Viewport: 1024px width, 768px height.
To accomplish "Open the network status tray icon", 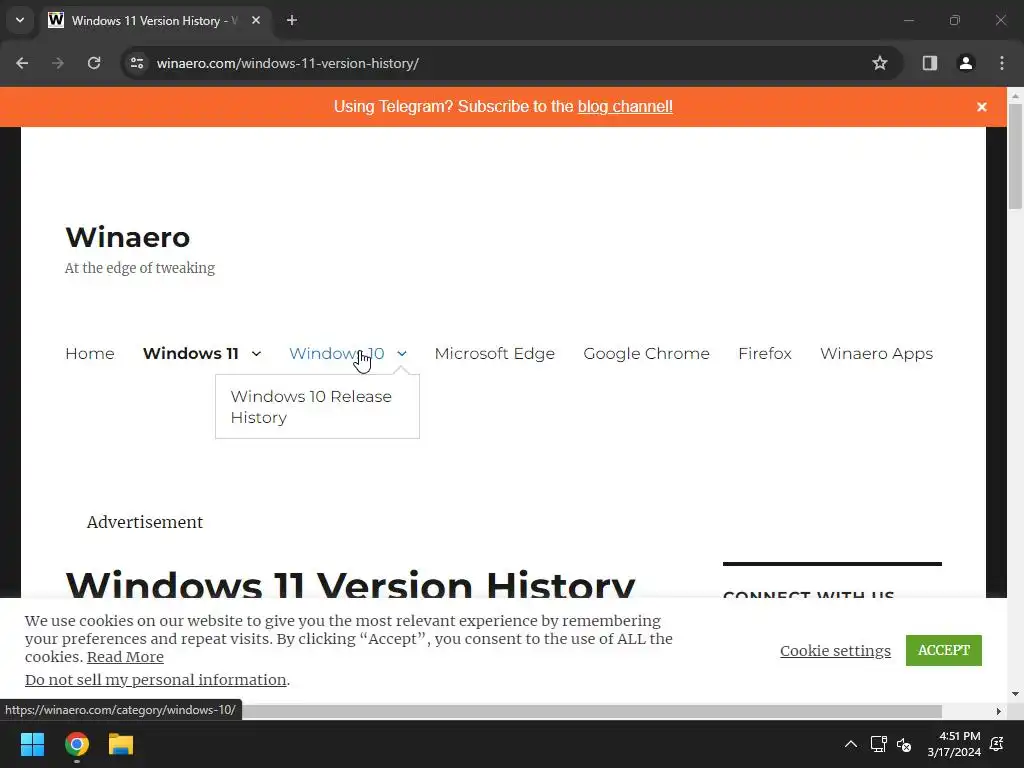I will (x=878, y=744).
